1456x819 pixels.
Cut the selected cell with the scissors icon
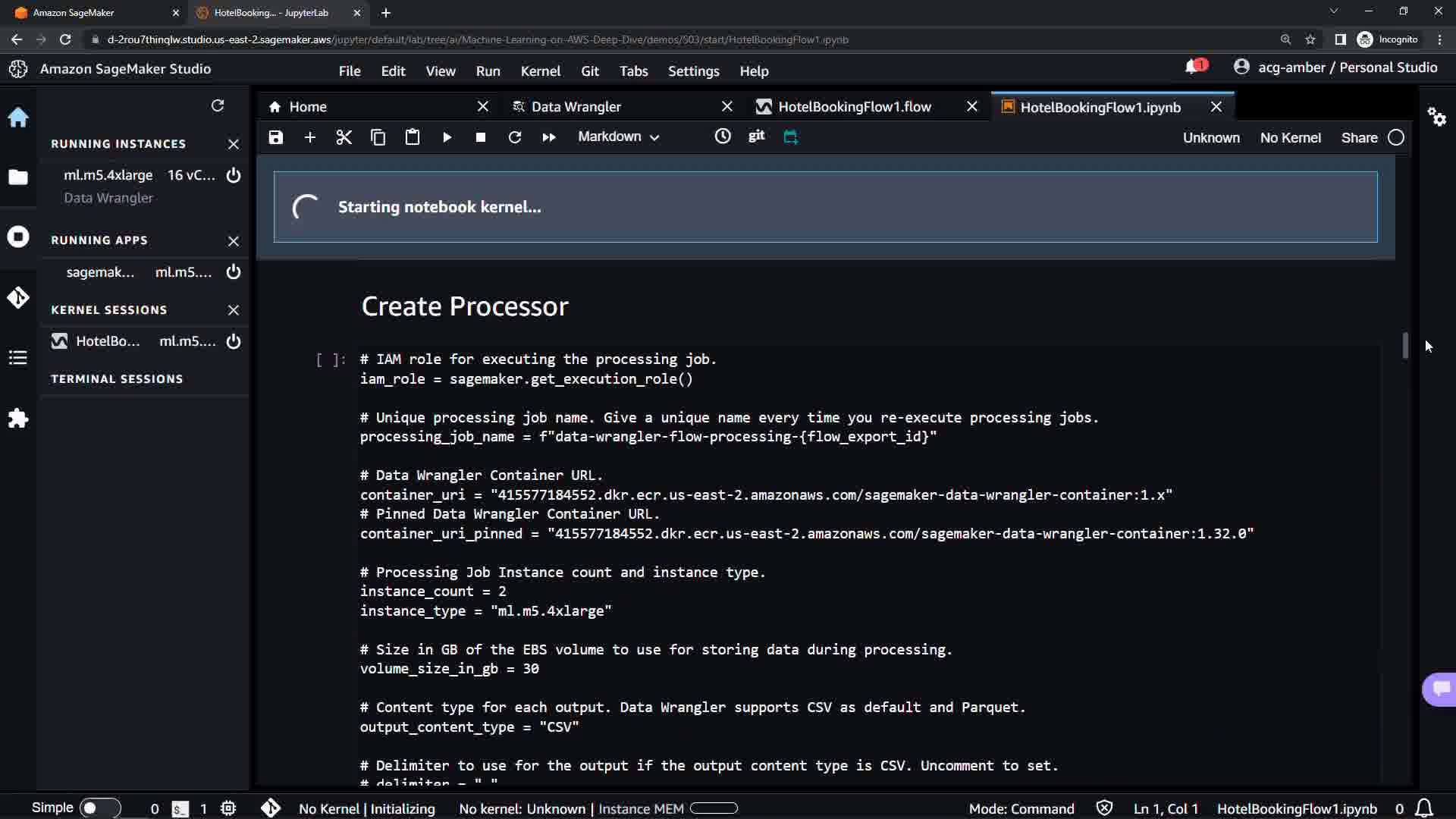coord(344,137)
